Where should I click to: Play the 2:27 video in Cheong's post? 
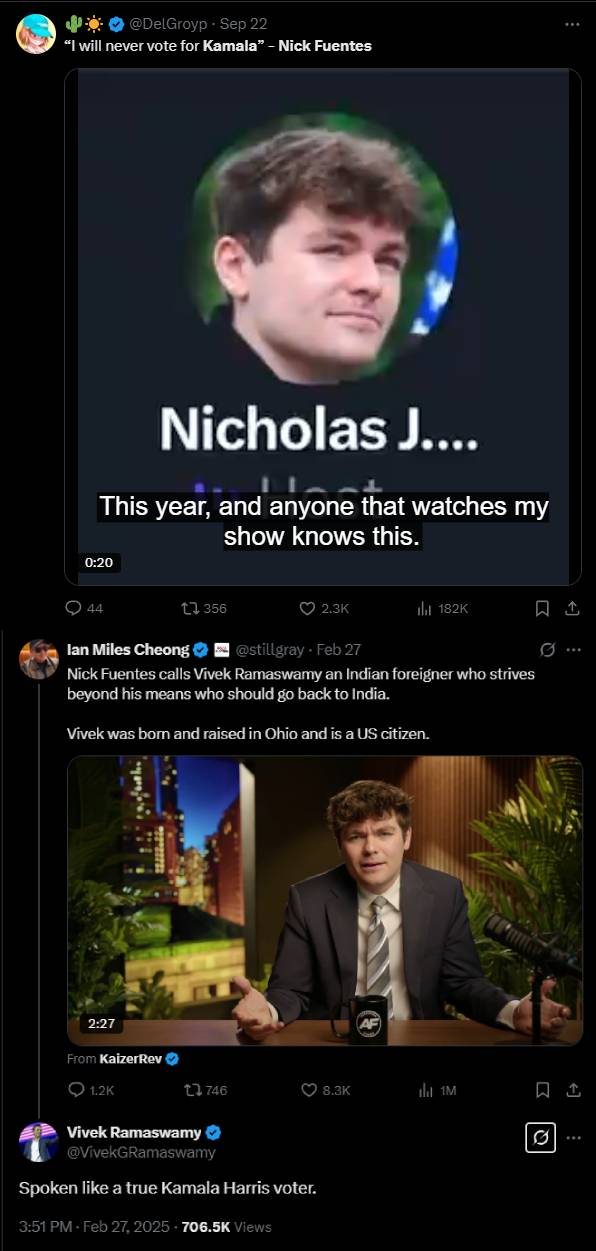click(324, 900)
